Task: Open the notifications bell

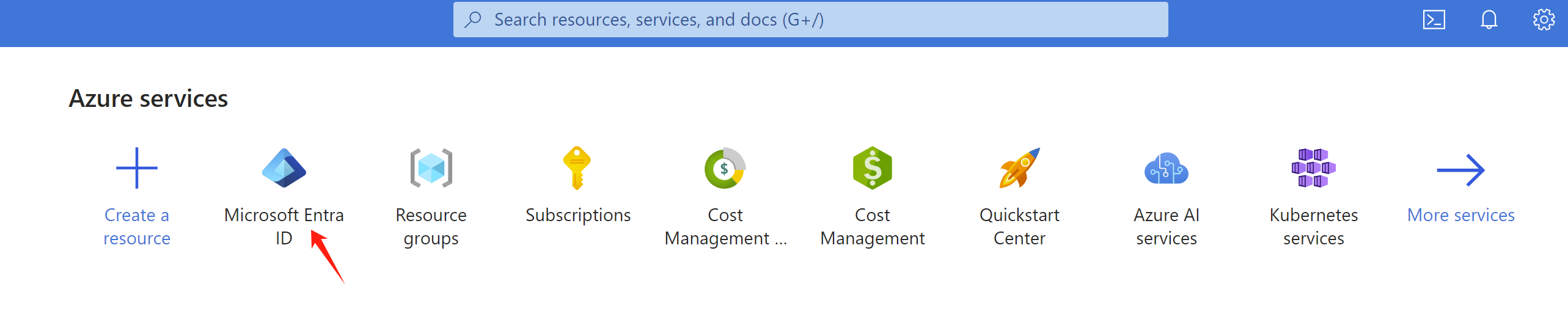Action: coord(1489,20)
